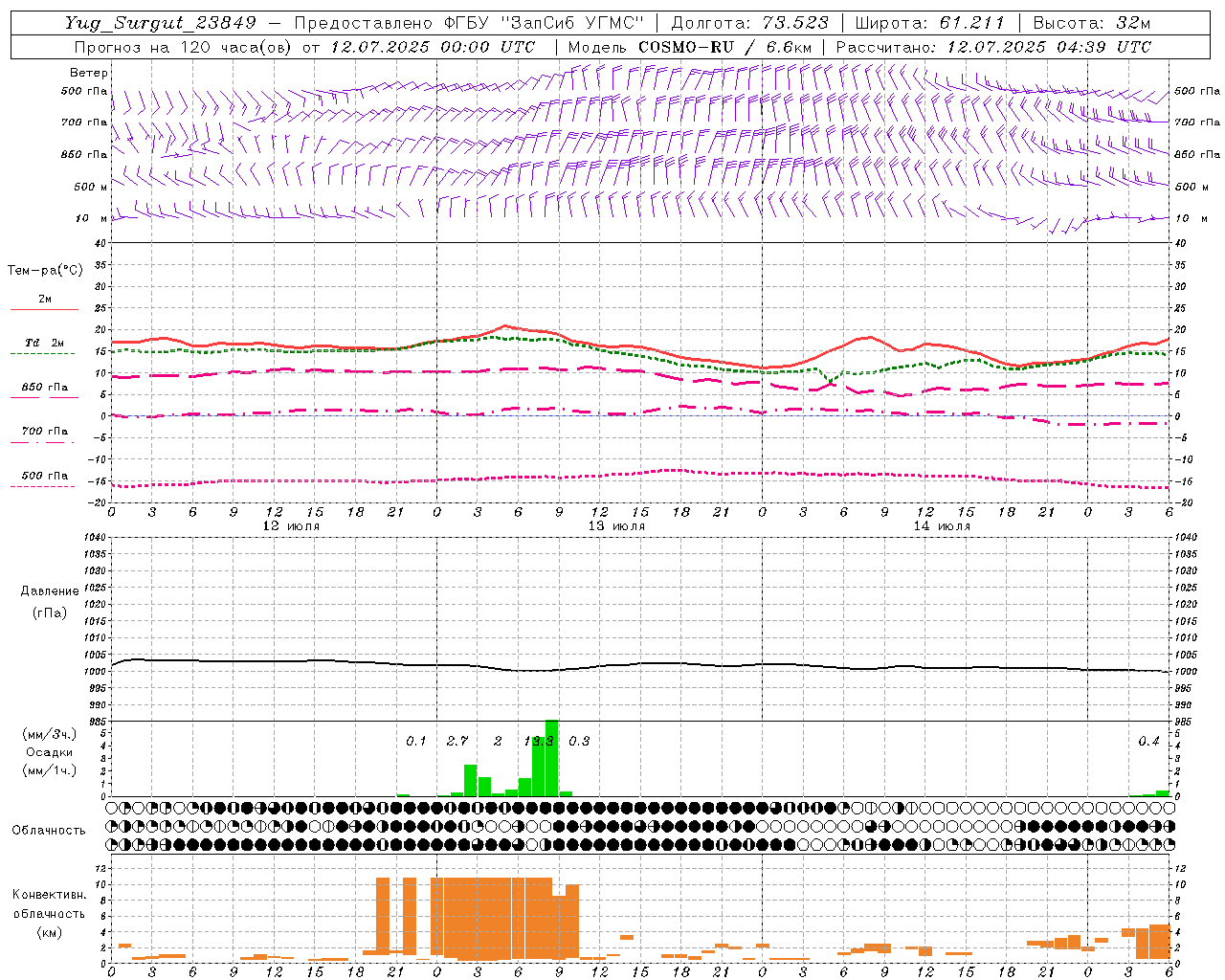Image resolution: width=1225 pixels, height=980 pixels.
Task: Click the 0.4 precipitation amount value
Action: click(1148, 741)
